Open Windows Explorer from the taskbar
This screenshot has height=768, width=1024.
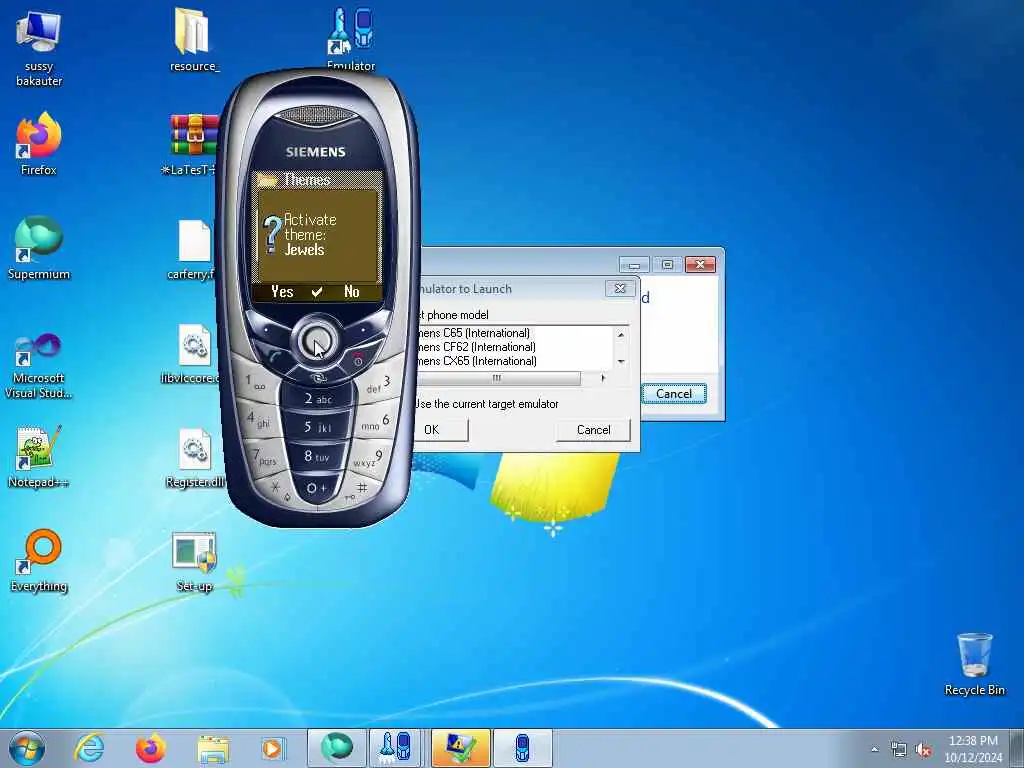click(213, 748)
